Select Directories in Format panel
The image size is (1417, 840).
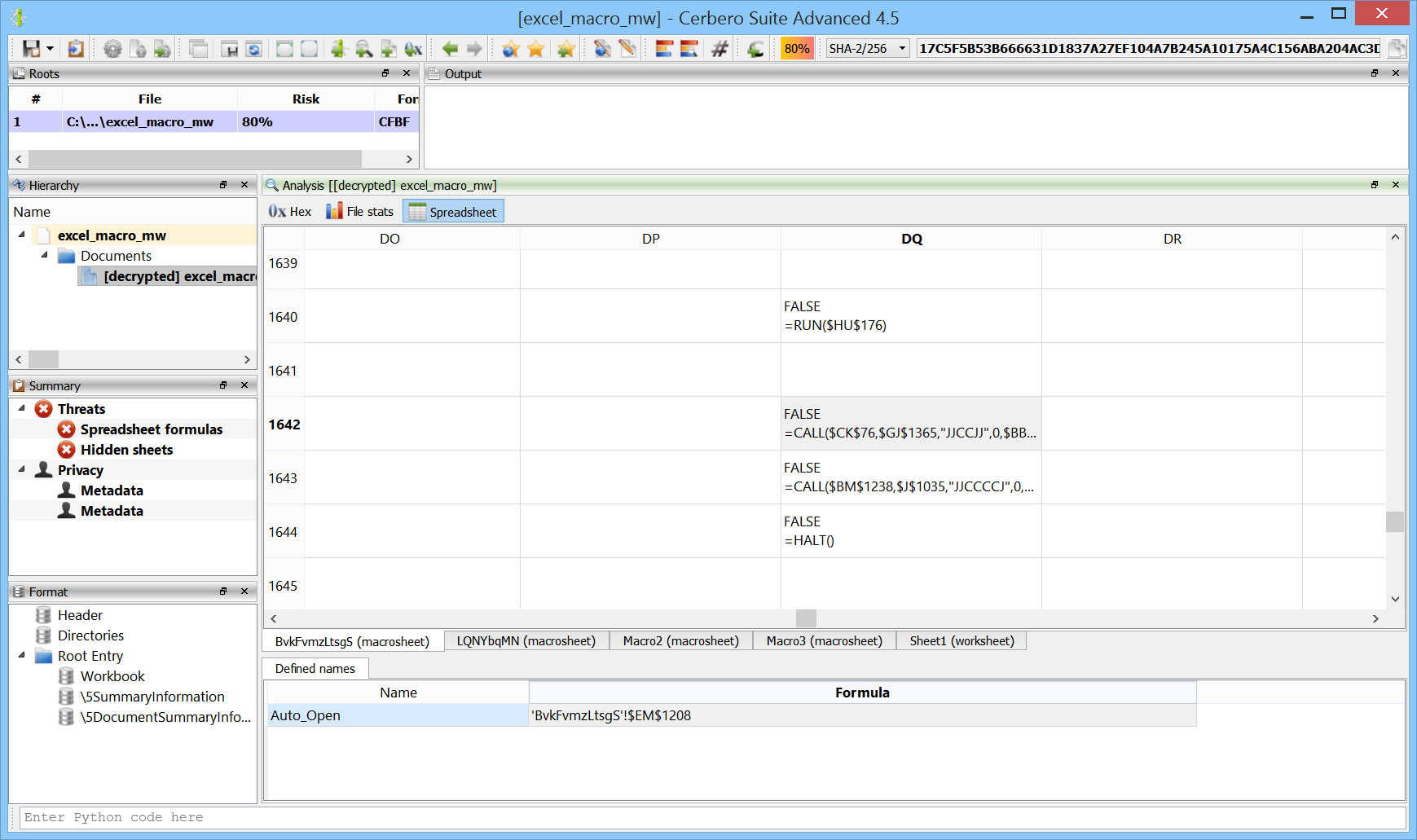[x=90, y=635]
